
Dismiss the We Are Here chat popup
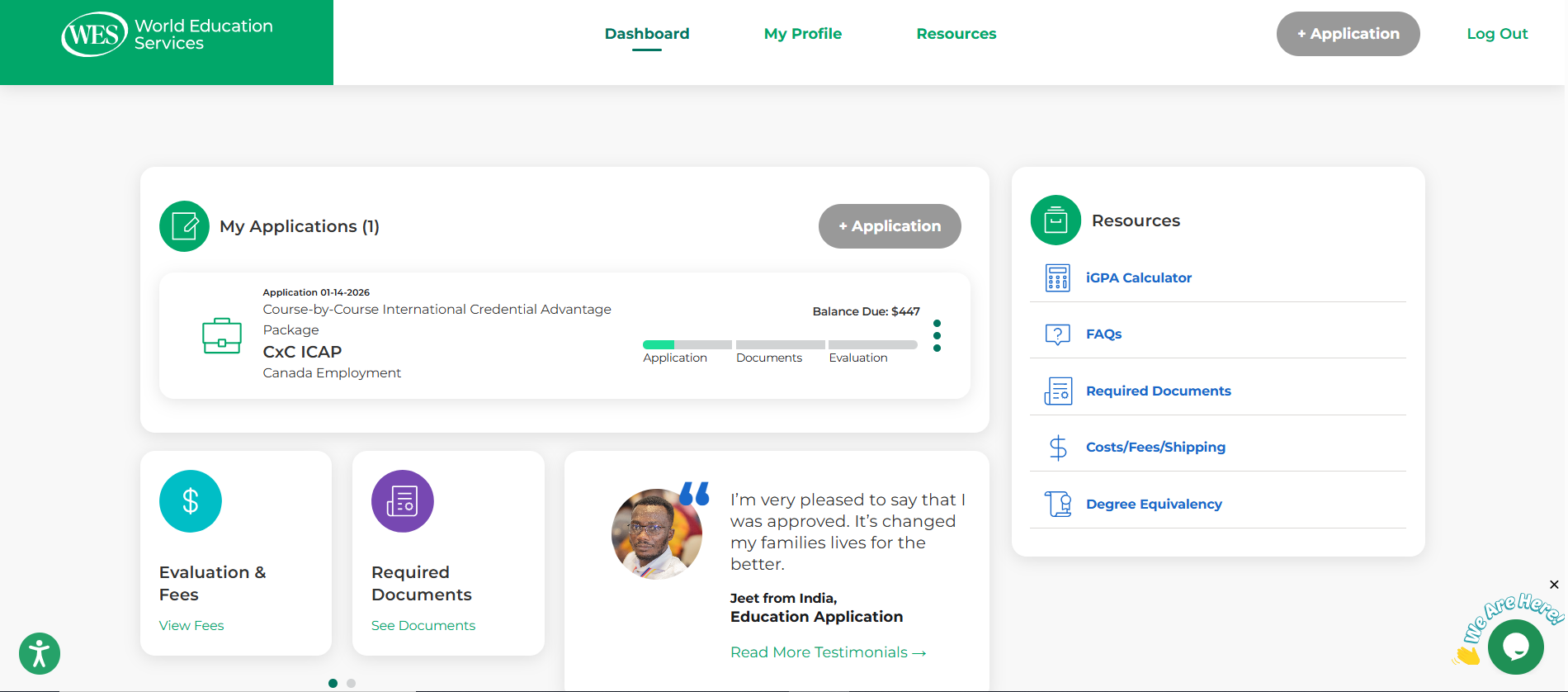point(1554,585)
